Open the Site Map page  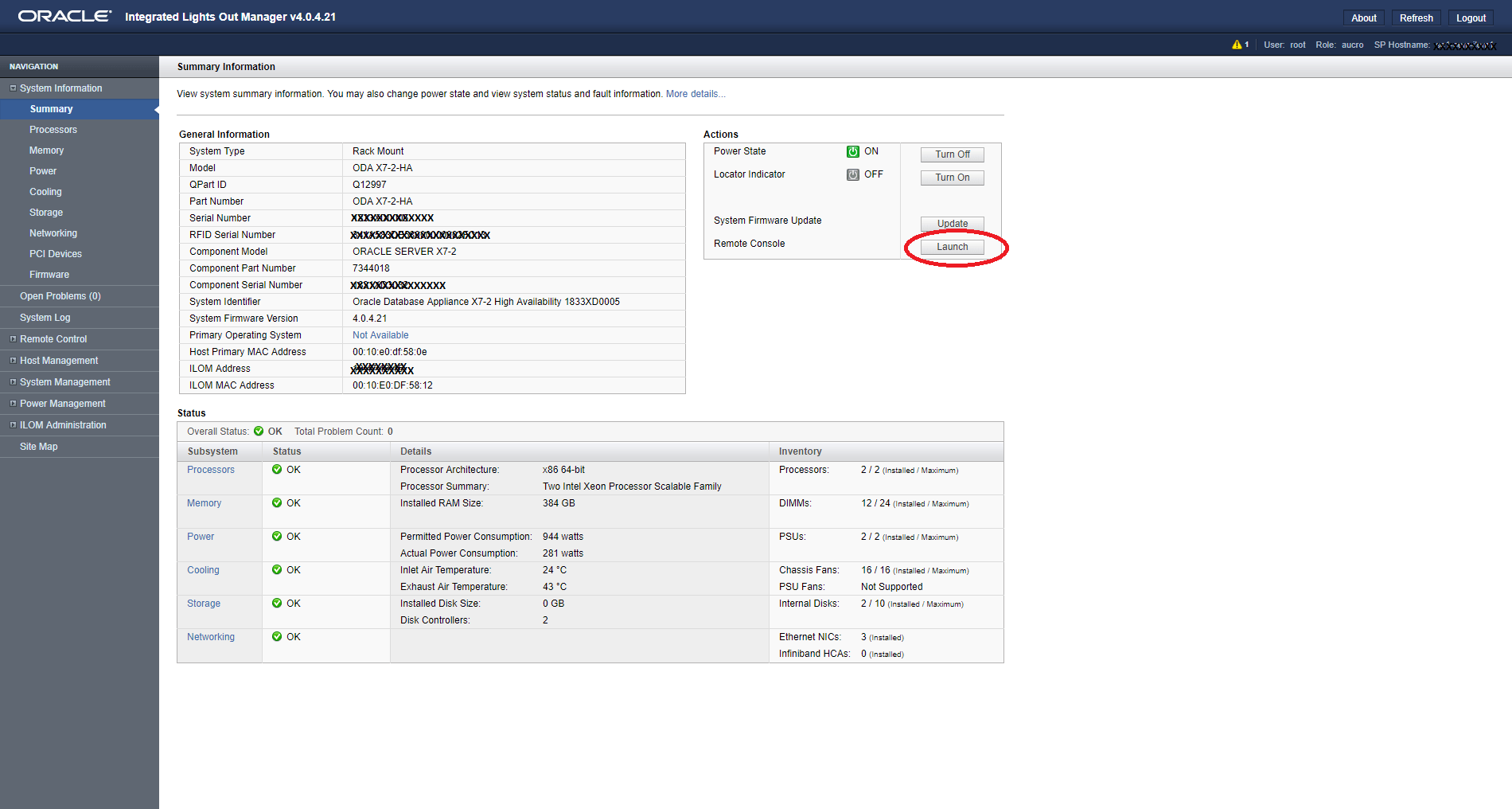click(x=38, y=446)
